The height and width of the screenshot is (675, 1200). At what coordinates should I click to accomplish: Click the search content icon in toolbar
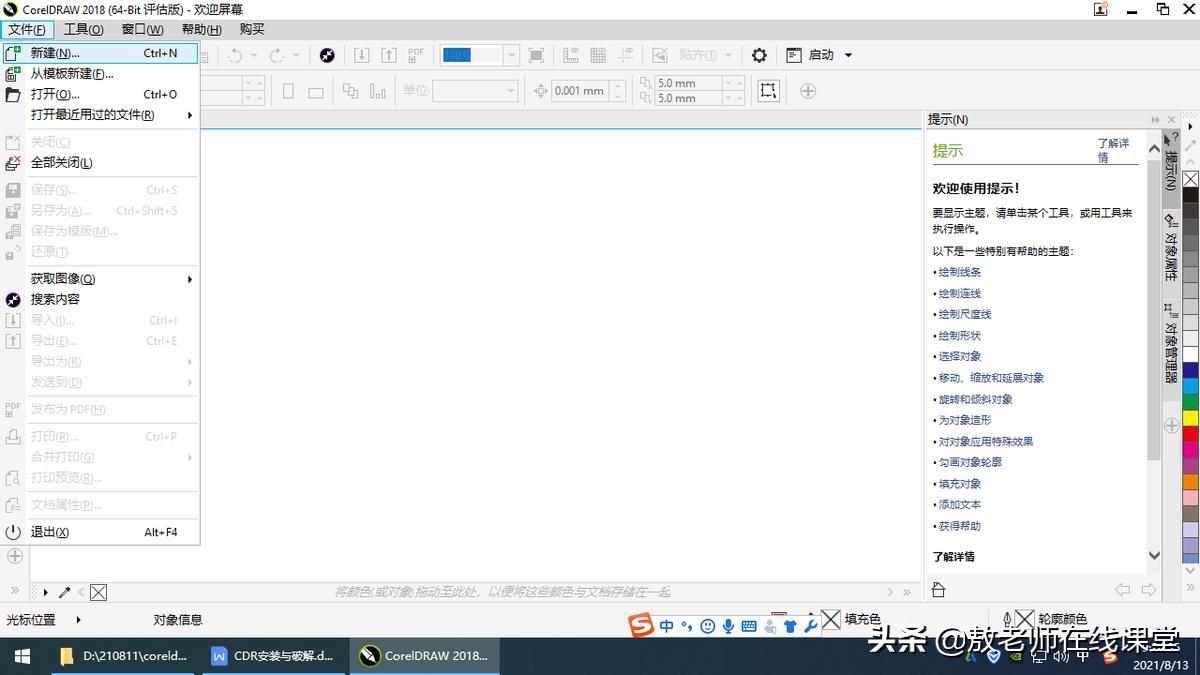click(x=327, y=55)
